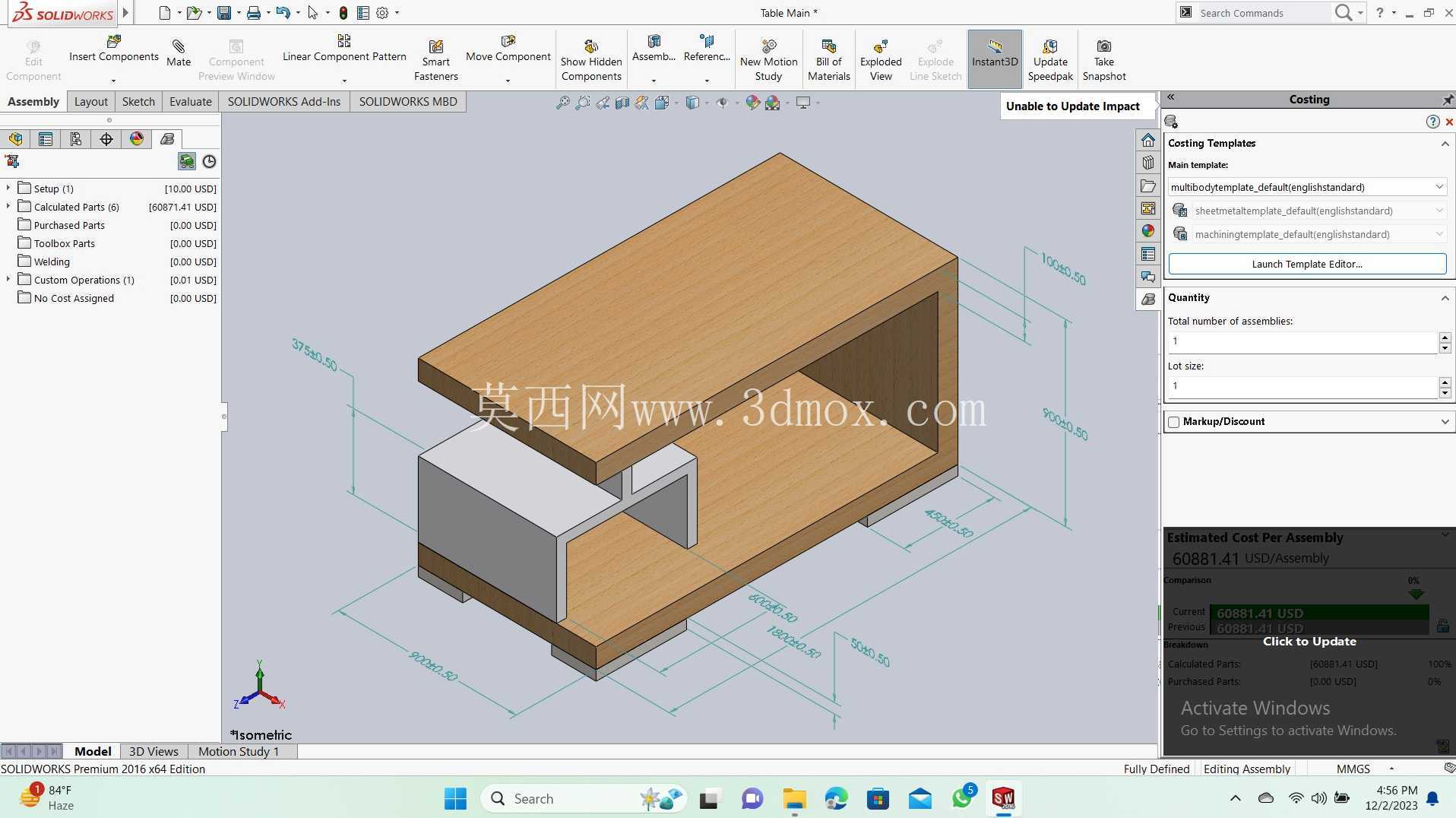
Task: Switch to FeatureManager design tree tab
Action: coord(15,139)
